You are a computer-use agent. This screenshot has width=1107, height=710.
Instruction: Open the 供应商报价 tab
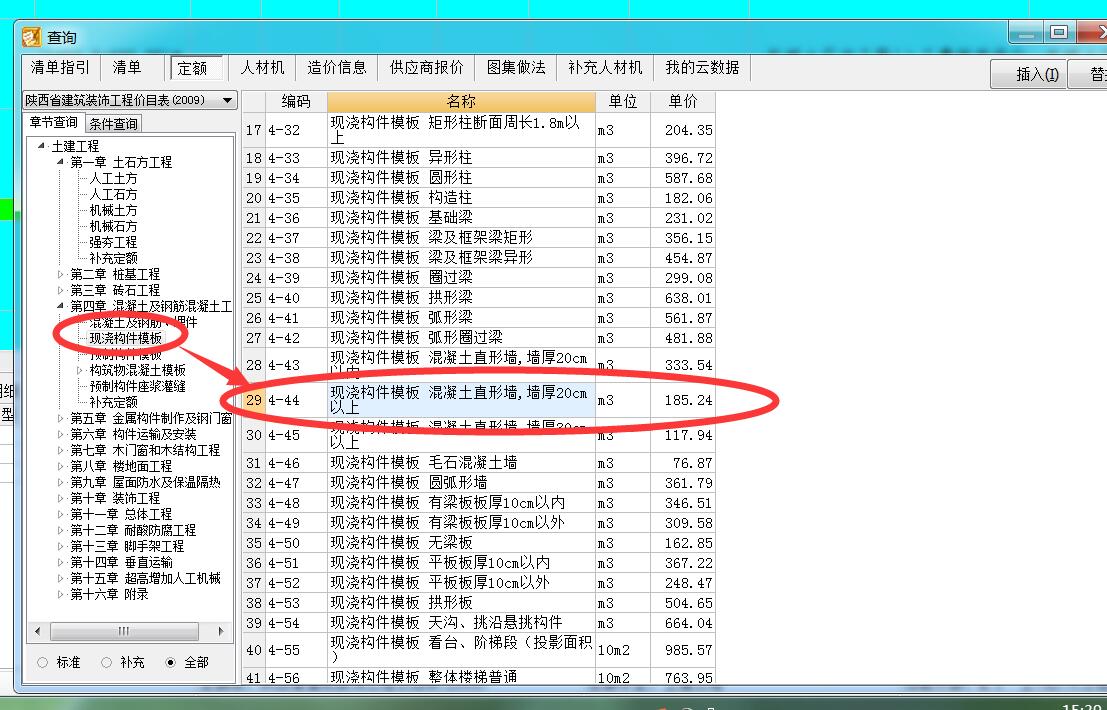click(x=426, y=68)
